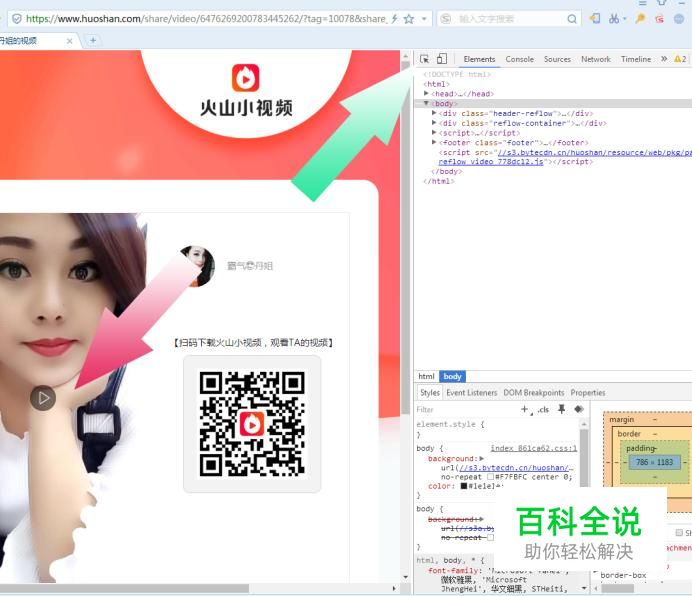Open the DOM Breakpoints tab
Screen dimensions: 692x596
pyautogui.click(x=534, y=392)
